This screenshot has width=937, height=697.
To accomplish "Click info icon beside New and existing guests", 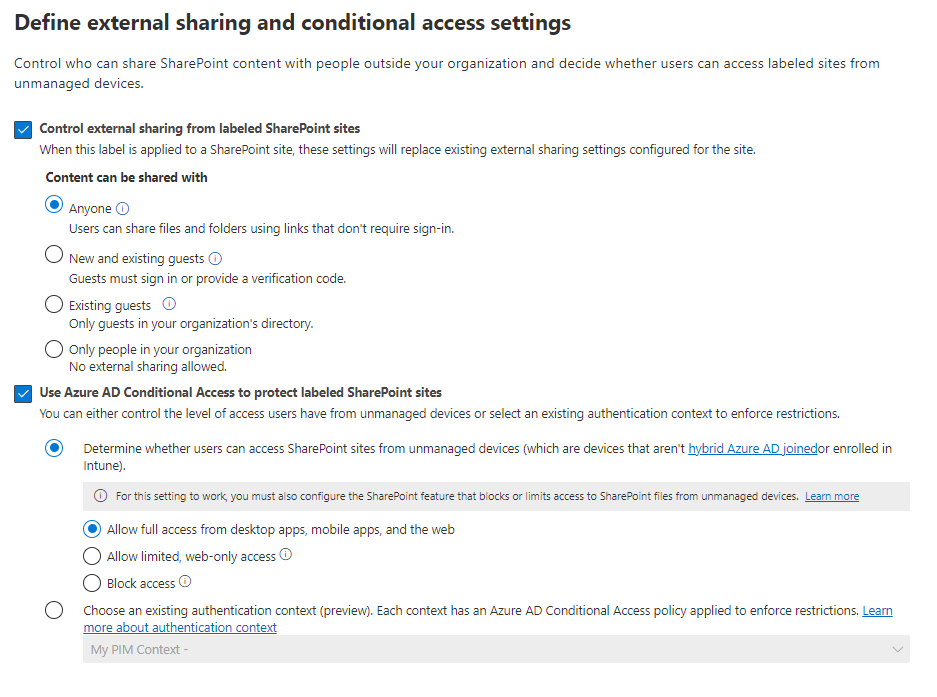I will pos(215,258).
